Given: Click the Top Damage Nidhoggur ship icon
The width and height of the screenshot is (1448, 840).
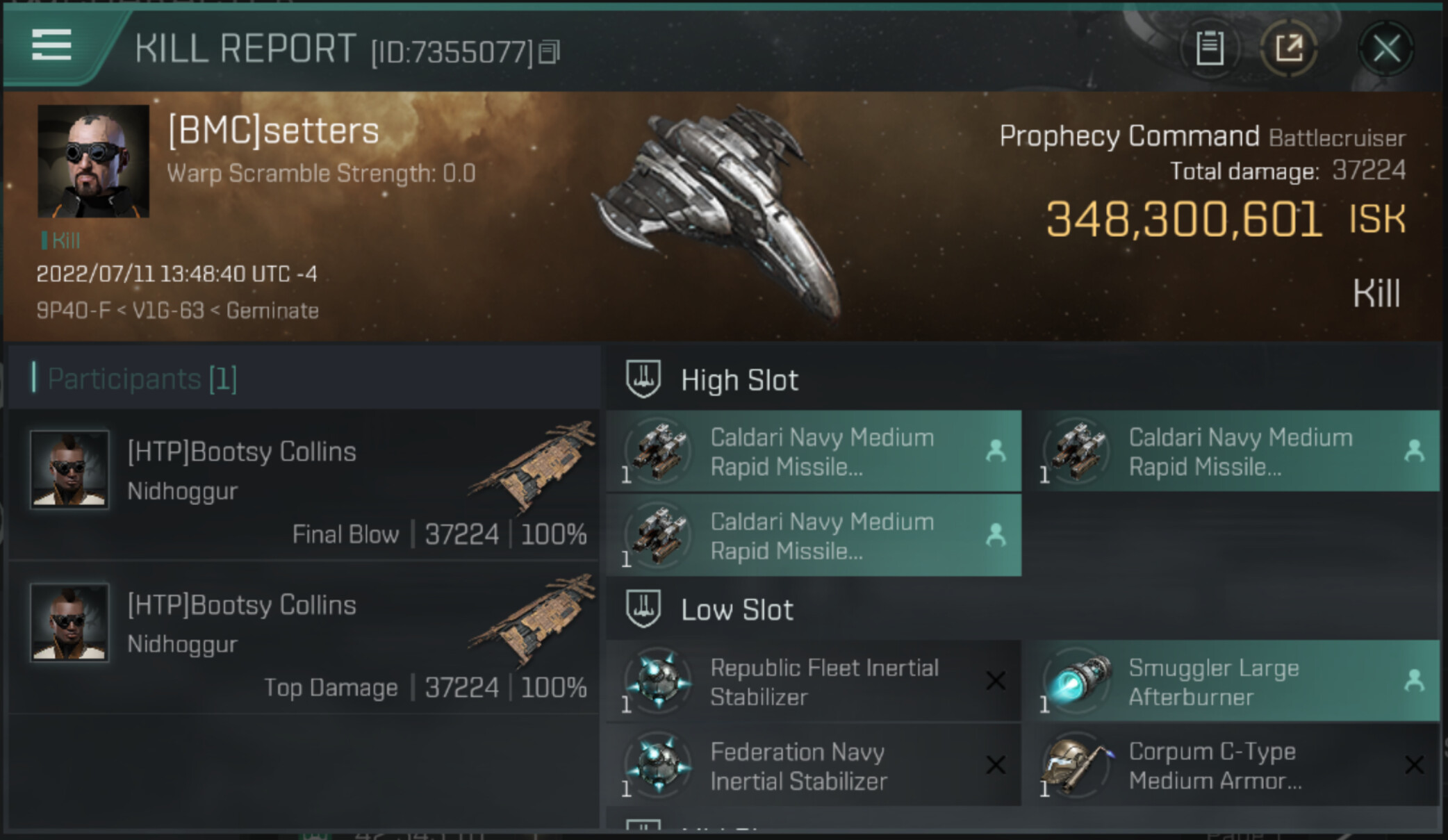Looking at the screenshot, I should pos(534,620).
